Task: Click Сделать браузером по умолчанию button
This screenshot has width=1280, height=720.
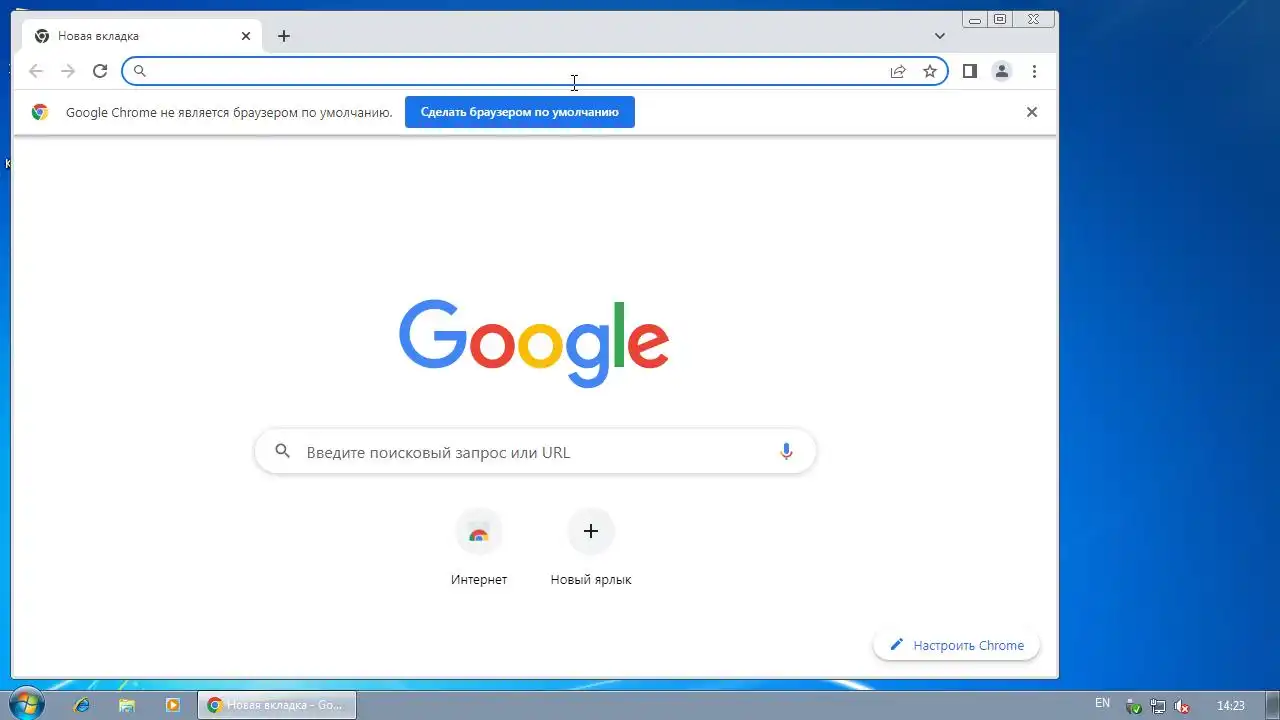Action: point(520,112)
